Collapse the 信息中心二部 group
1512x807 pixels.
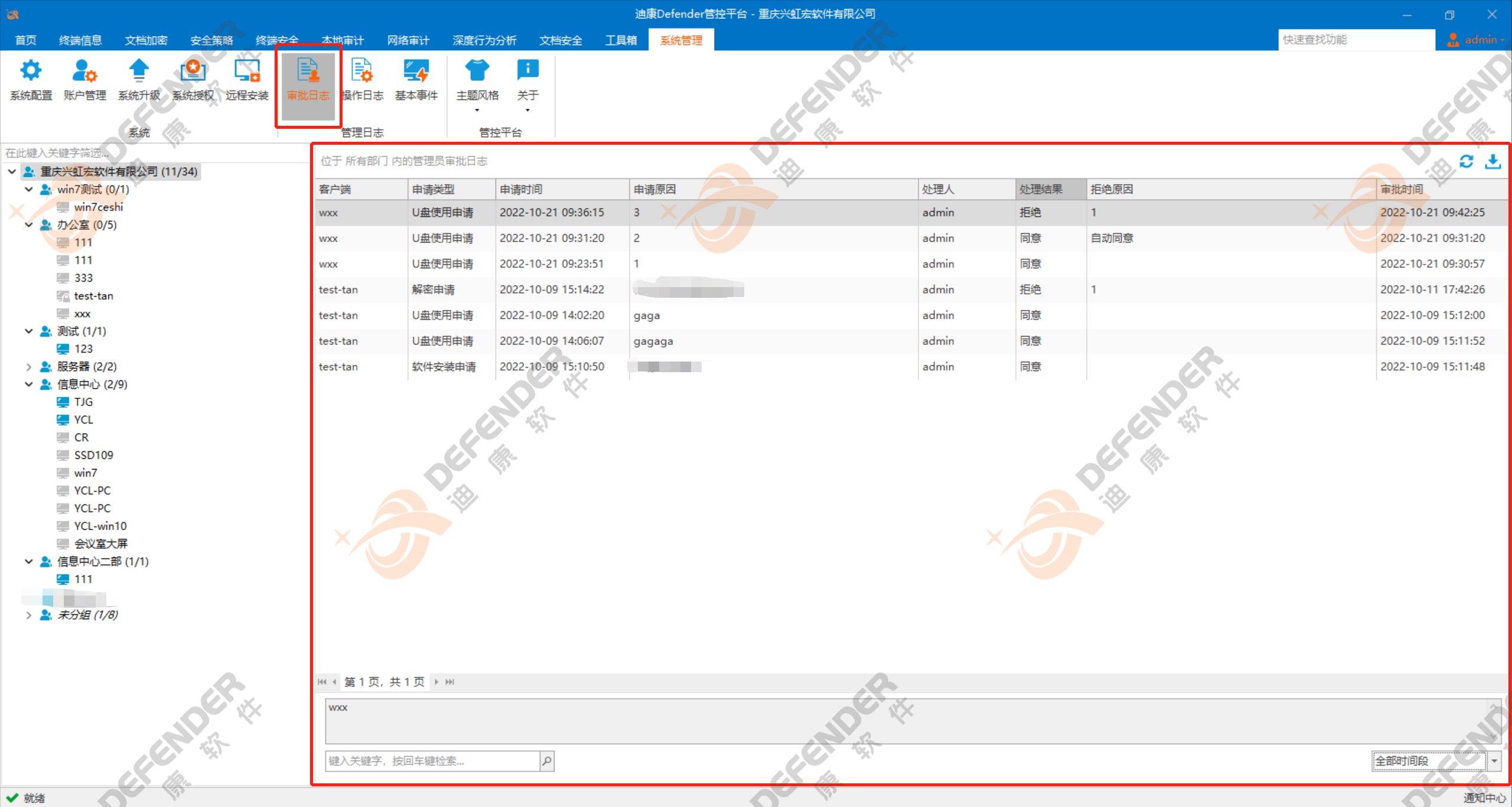pos(28,561)
